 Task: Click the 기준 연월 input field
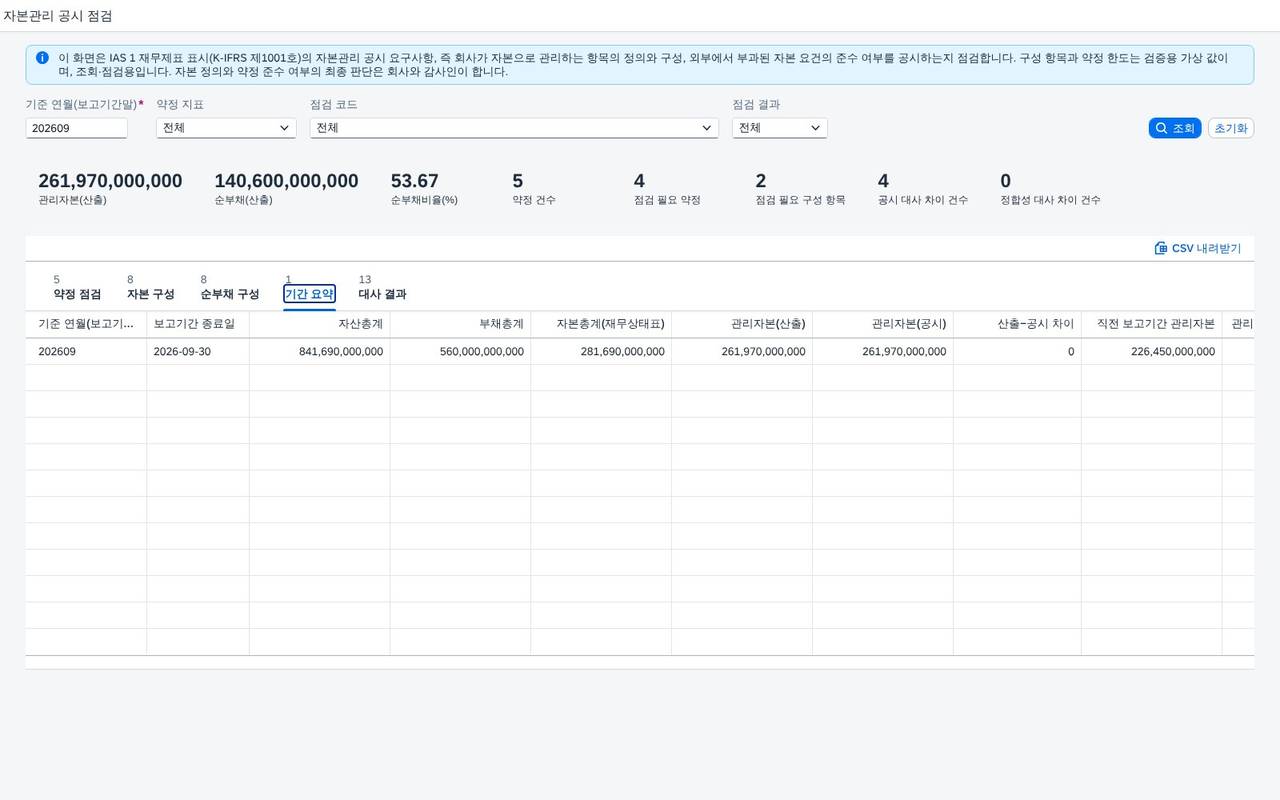point(77,128)
